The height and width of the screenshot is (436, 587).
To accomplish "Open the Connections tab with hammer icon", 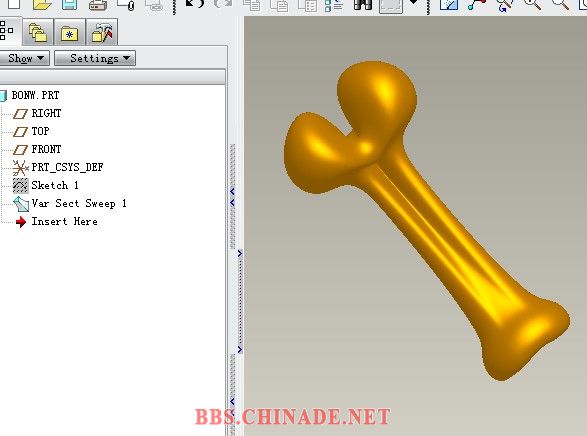I will tap(102, 33).
